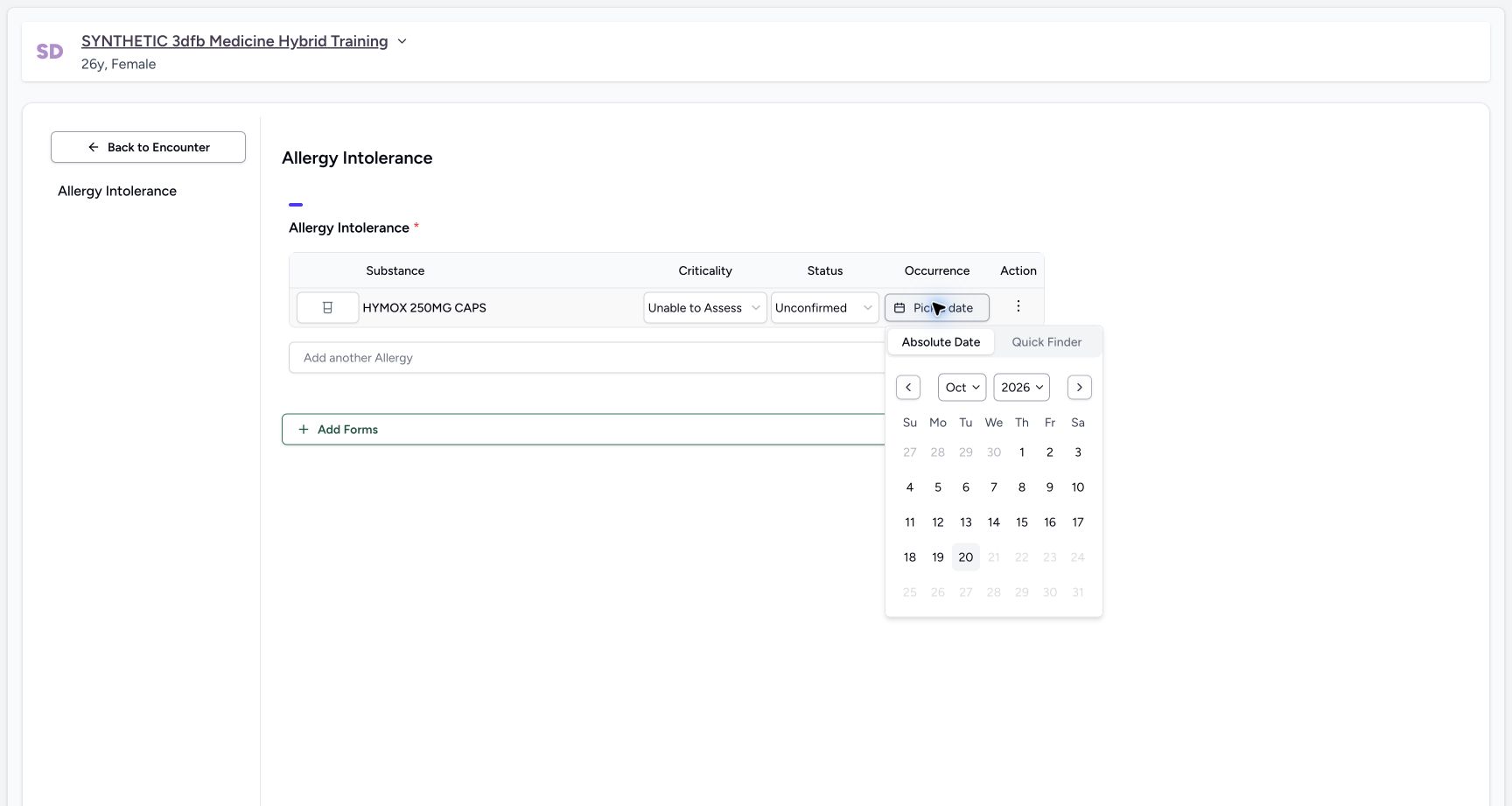The height and width of the screenshot is (806, 1512).
Task: Click the Pick a date occurrence button
Action: pyautogui.click(x=937, y=308)
